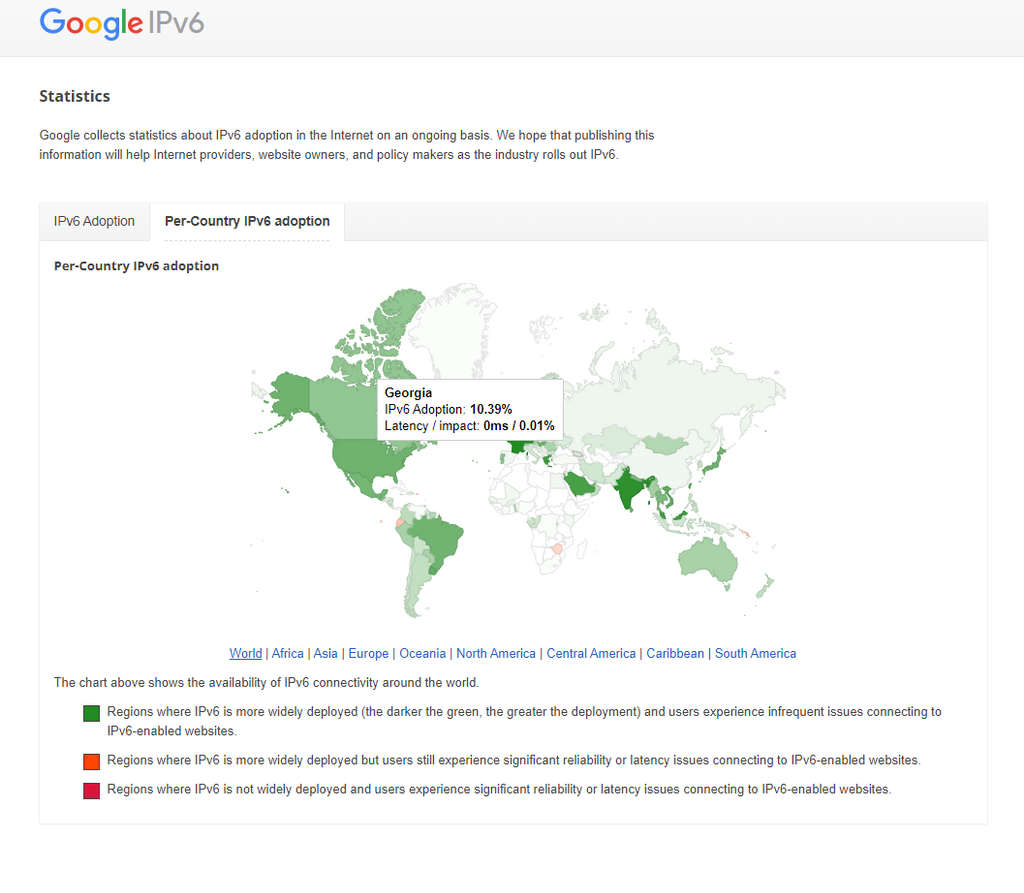Screen dimensions: 1024x893
Task: Go to the North America map
Action: click(496, 653)
